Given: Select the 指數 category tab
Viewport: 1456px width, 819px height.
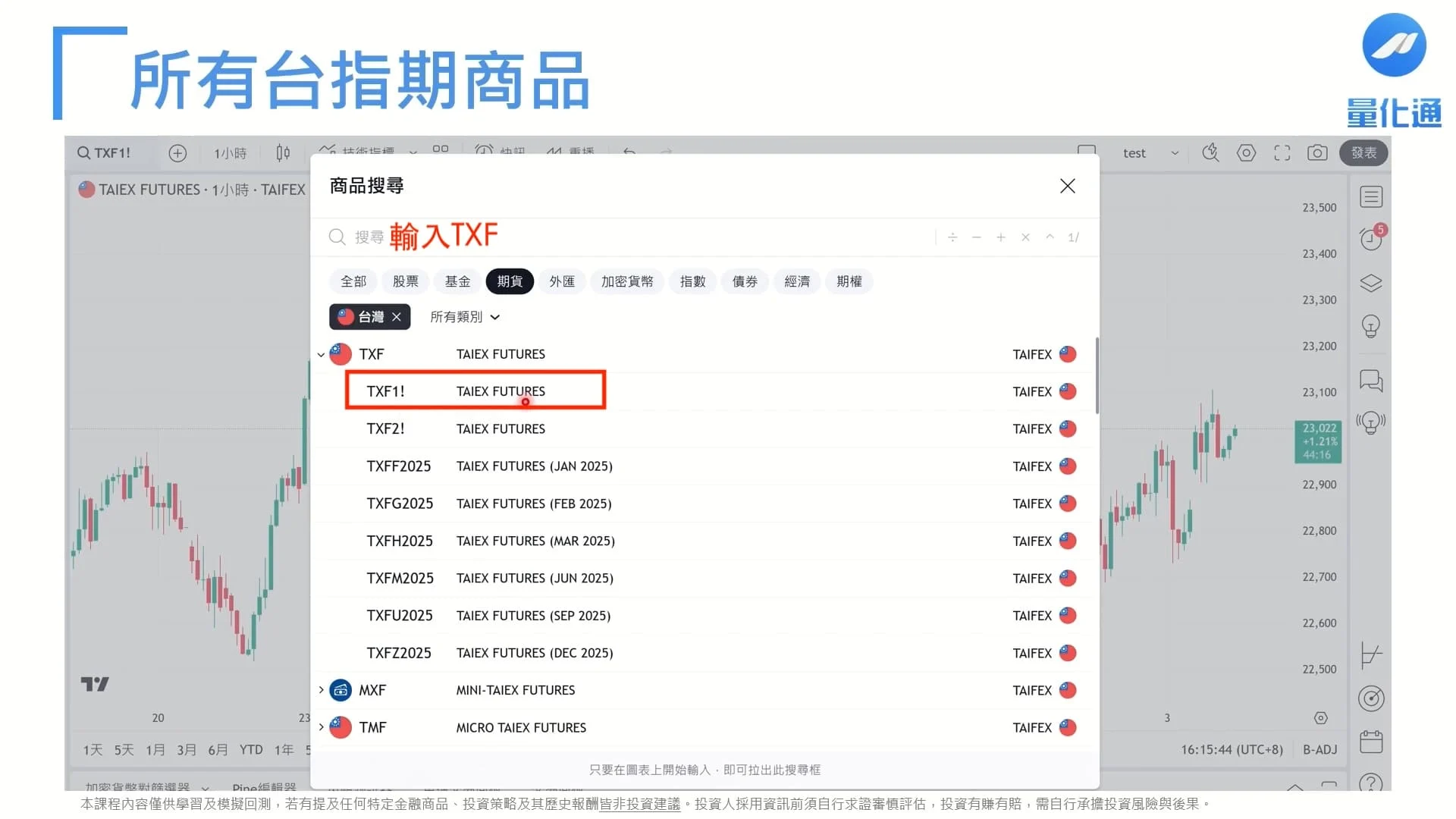Looking at the screenshot, I should tap(693, 281).
